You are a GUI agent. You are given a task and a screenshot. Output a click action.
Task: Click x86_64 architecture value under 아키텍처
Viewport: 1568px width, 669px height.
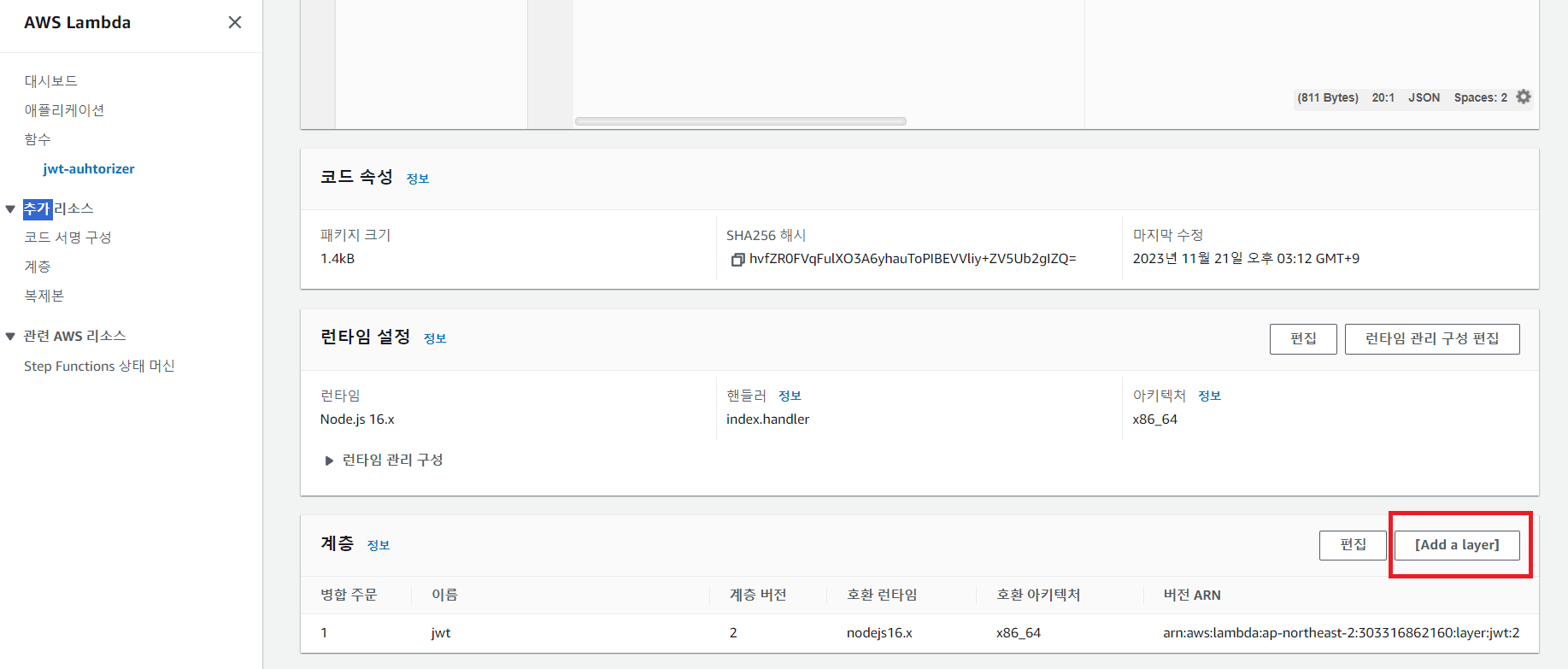[x=1154, y=420]
